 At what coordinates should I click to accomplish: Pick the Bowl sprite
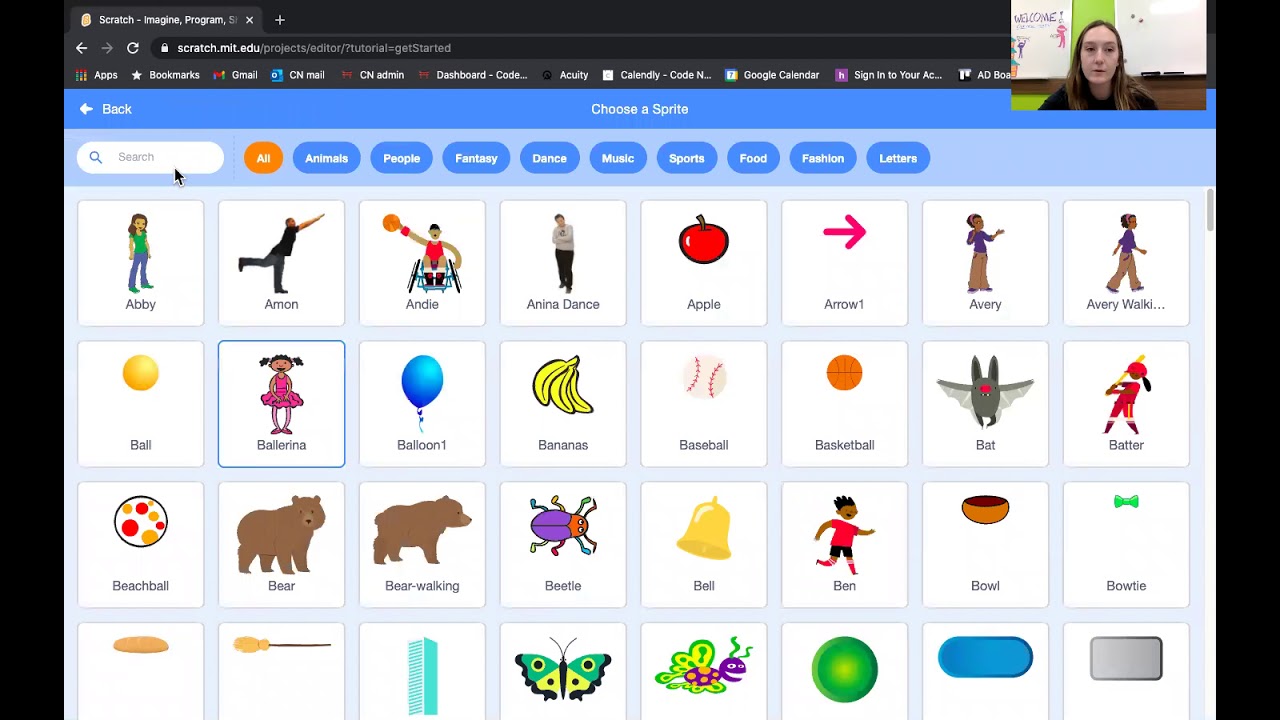pos(985,545)
